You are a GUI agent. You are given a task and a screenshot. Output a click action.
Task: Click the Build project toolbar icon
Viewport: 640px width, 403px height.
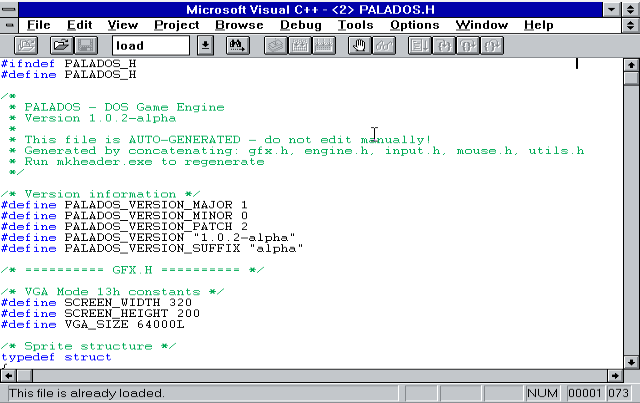(x=300, y=45)
